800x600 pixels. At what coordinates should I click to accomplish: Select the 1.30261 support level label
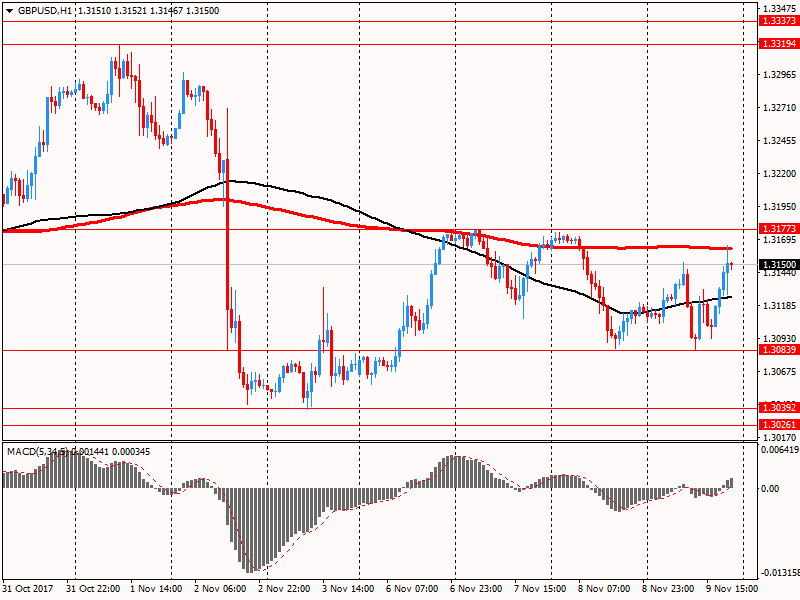pos(779,424)
